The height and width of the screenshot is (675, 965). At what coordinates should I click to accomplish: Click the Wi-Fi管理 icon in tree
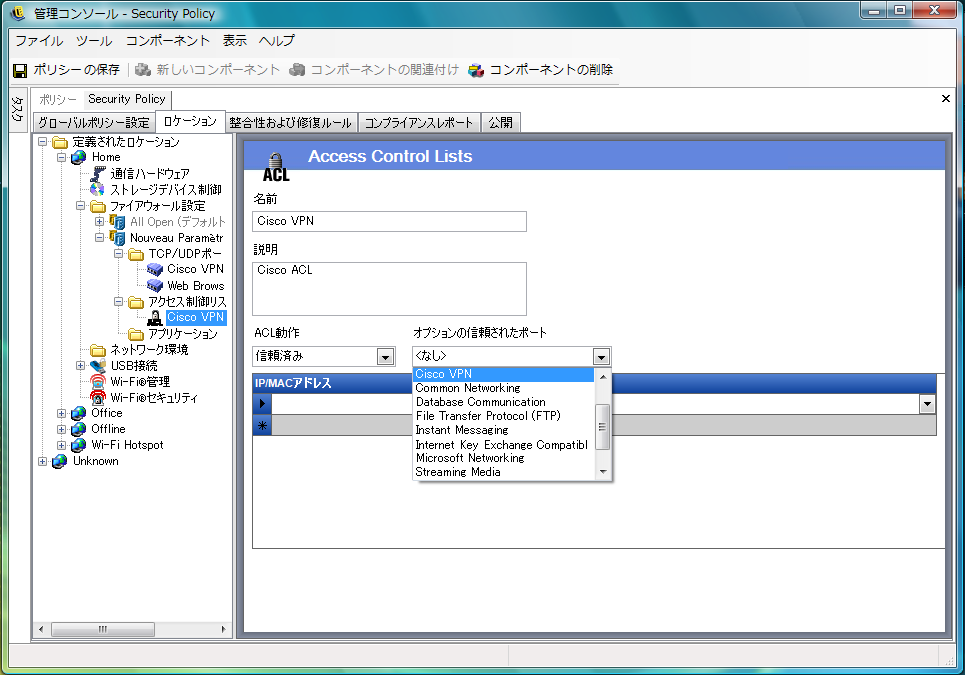(x=98, y=381)
